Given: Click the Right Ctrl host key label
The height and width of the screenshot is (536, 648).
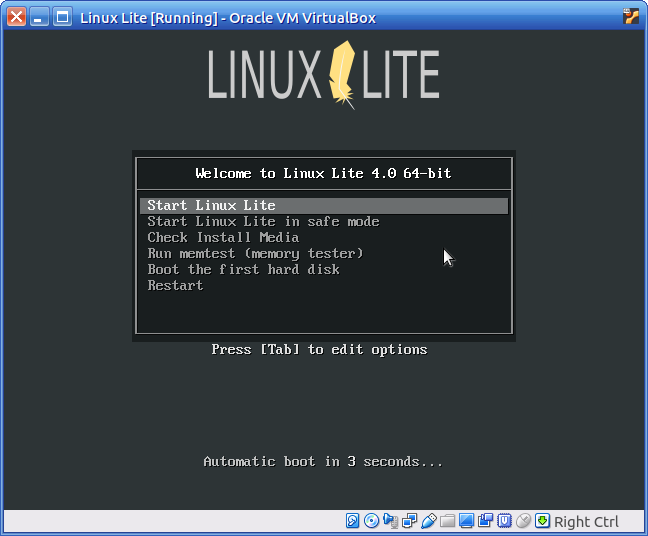Looking at the screenshot, I should [x=586, y=522].
